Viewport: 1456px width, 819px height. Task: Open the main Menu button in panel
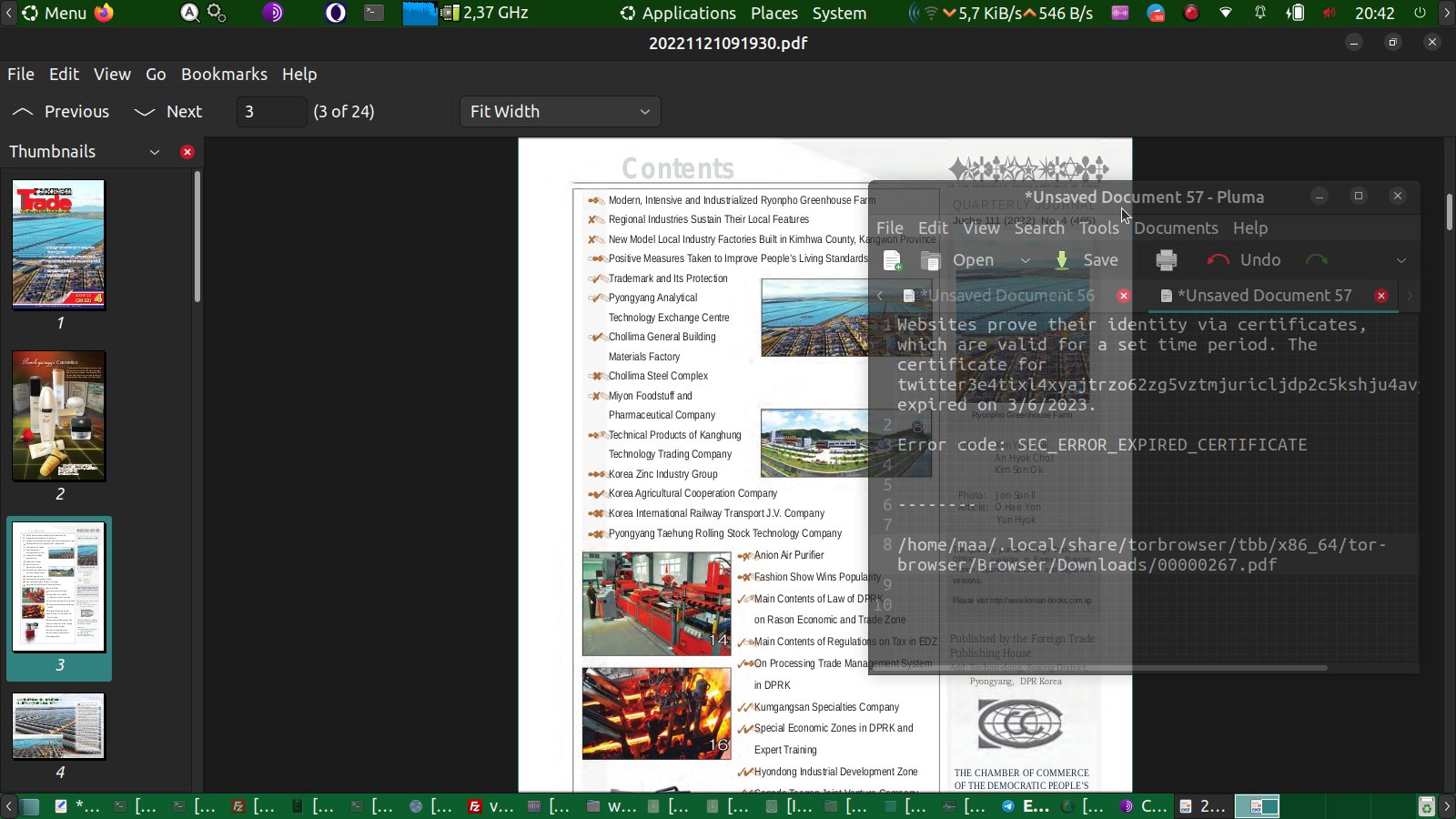[x=54, y=13]
